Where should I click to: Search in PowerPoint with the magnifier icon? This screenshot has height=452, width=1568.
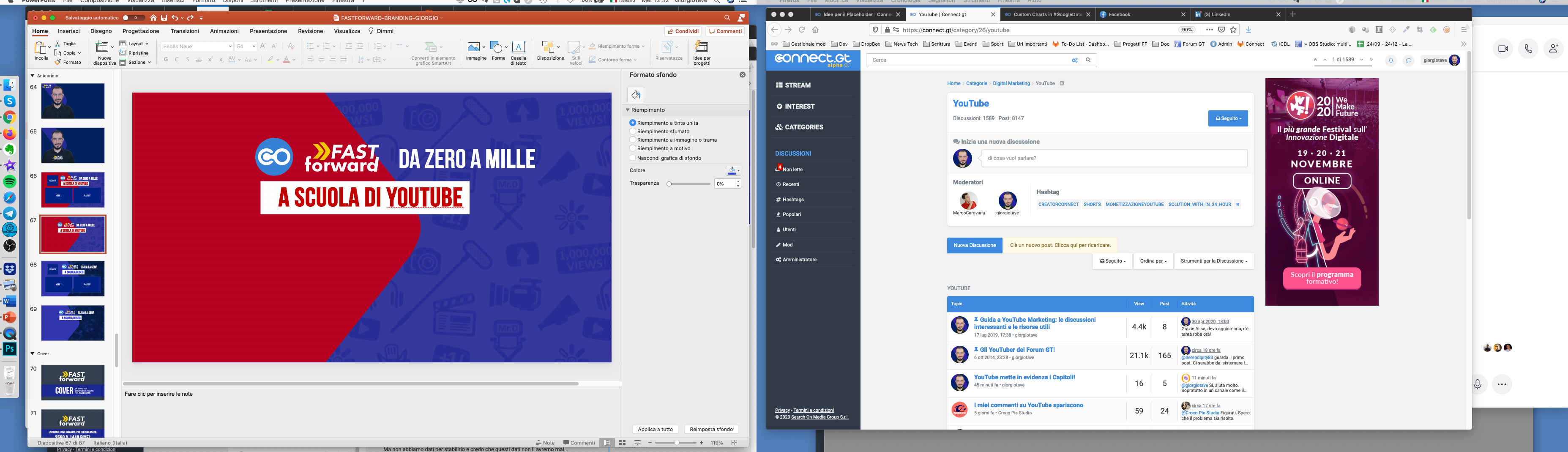pos(727,18)
